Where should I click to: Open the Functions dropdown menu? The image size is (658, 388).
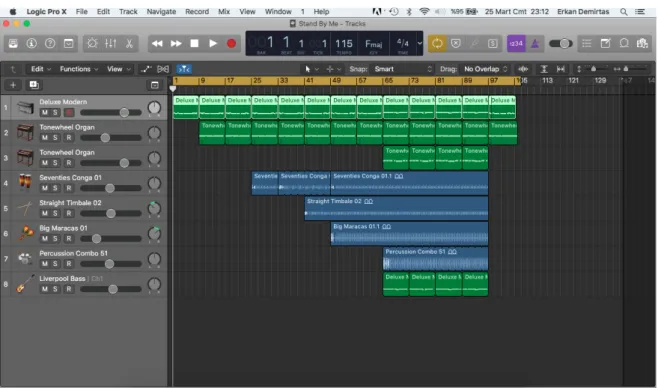click(x=79, y=69)
